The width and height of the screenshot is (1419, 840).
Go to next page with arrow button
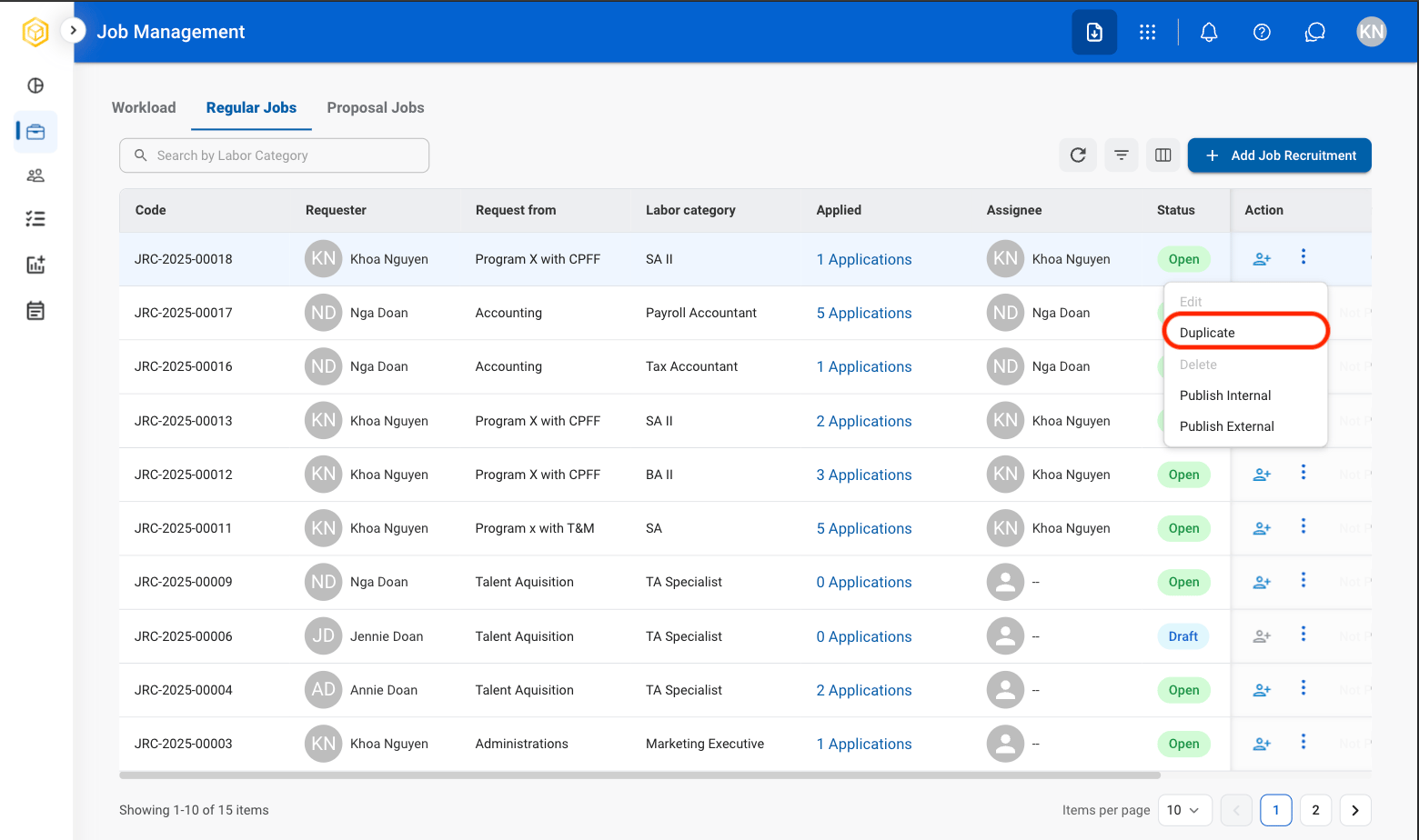pyautogui.click(x=1355, y=810)
